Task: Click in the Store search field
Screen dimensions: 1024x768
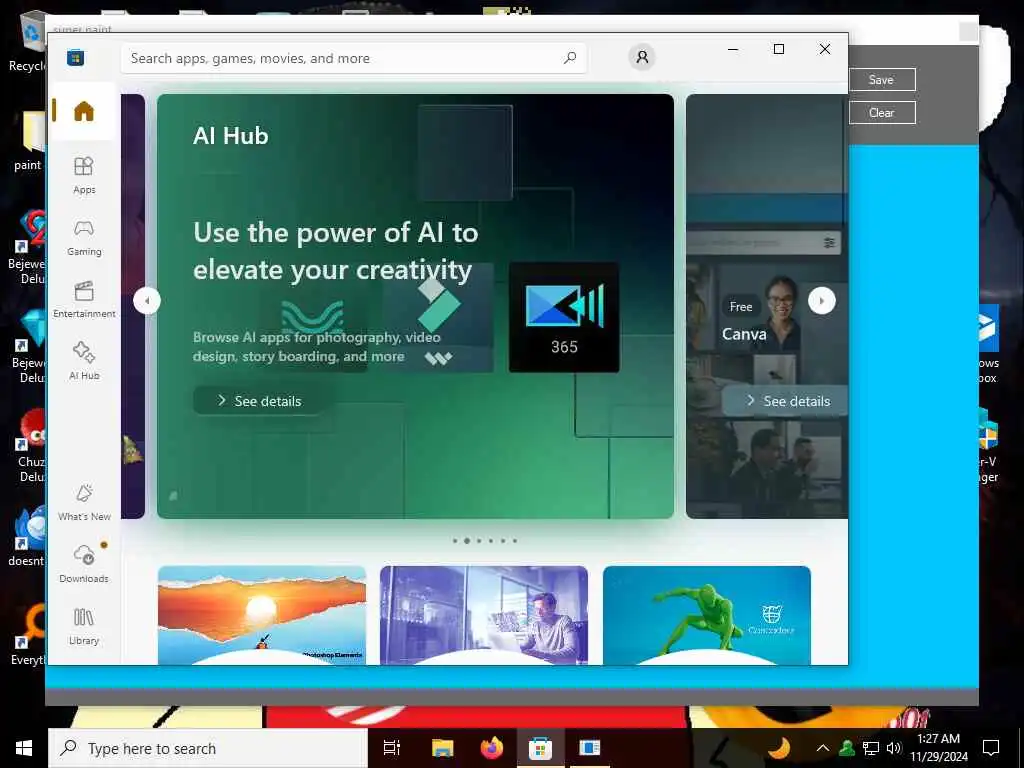Action: tap(353, 58)
